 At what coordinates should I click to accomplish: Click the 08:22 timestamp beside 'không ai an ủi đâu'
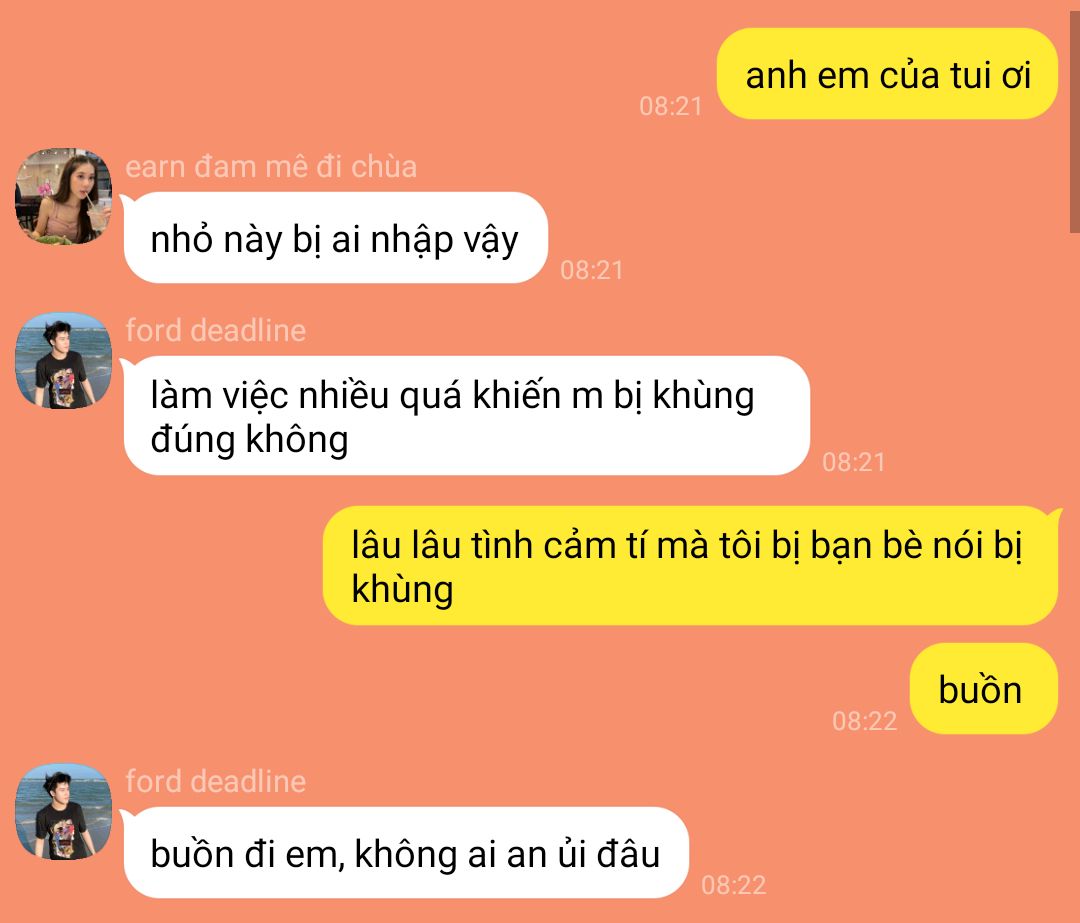(734, 885)
